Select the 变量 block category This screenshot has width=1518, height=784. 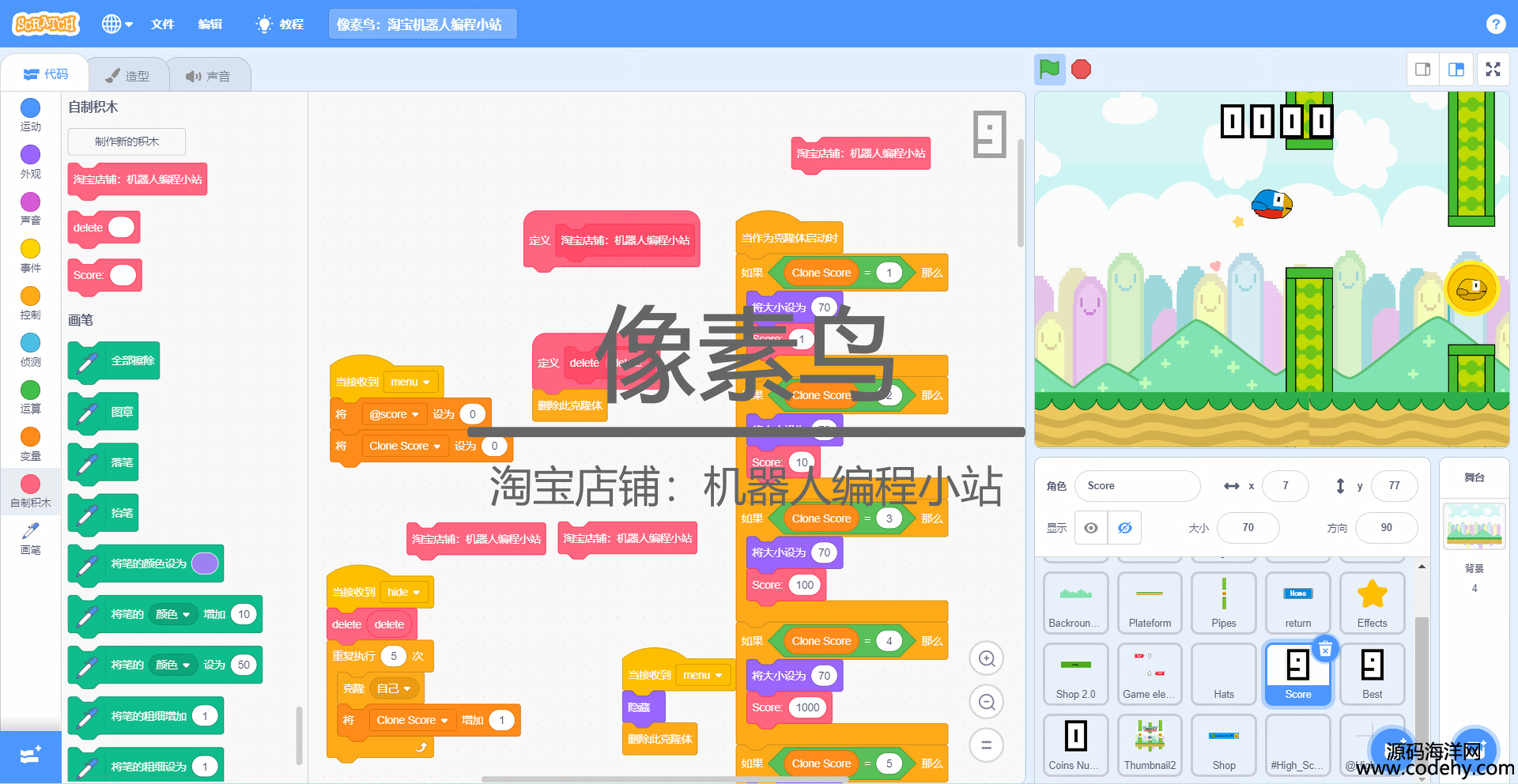click(30, 443)
